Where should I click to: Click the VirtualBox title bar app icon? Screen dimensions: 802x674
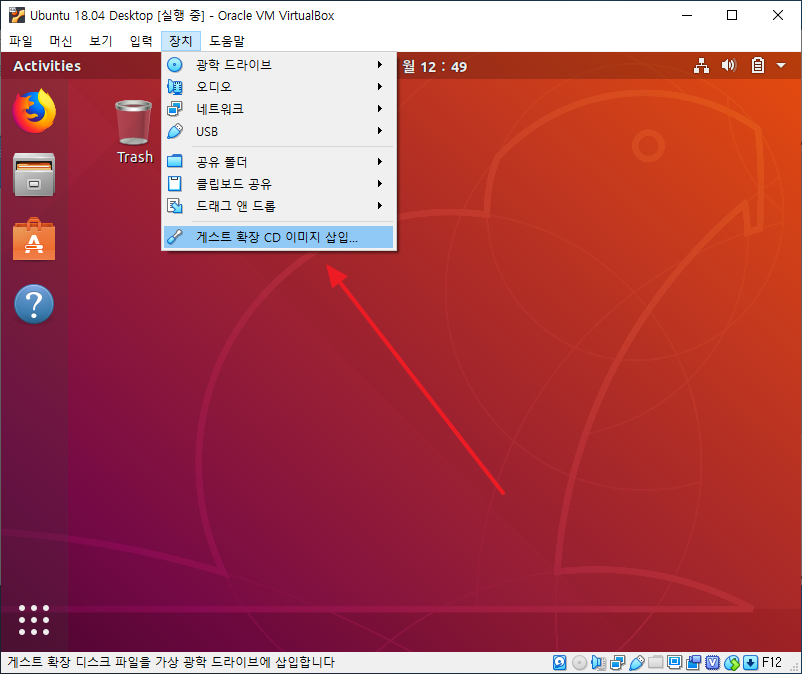coord(17,15)
